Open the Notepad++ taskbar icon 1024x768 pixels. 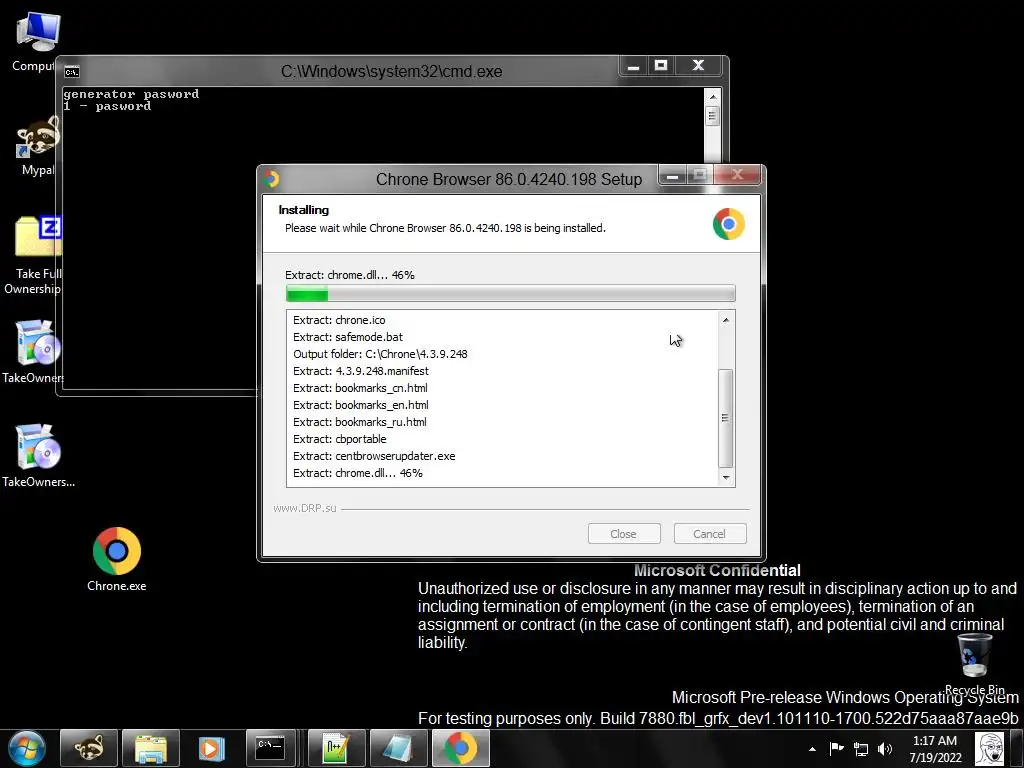337,748
